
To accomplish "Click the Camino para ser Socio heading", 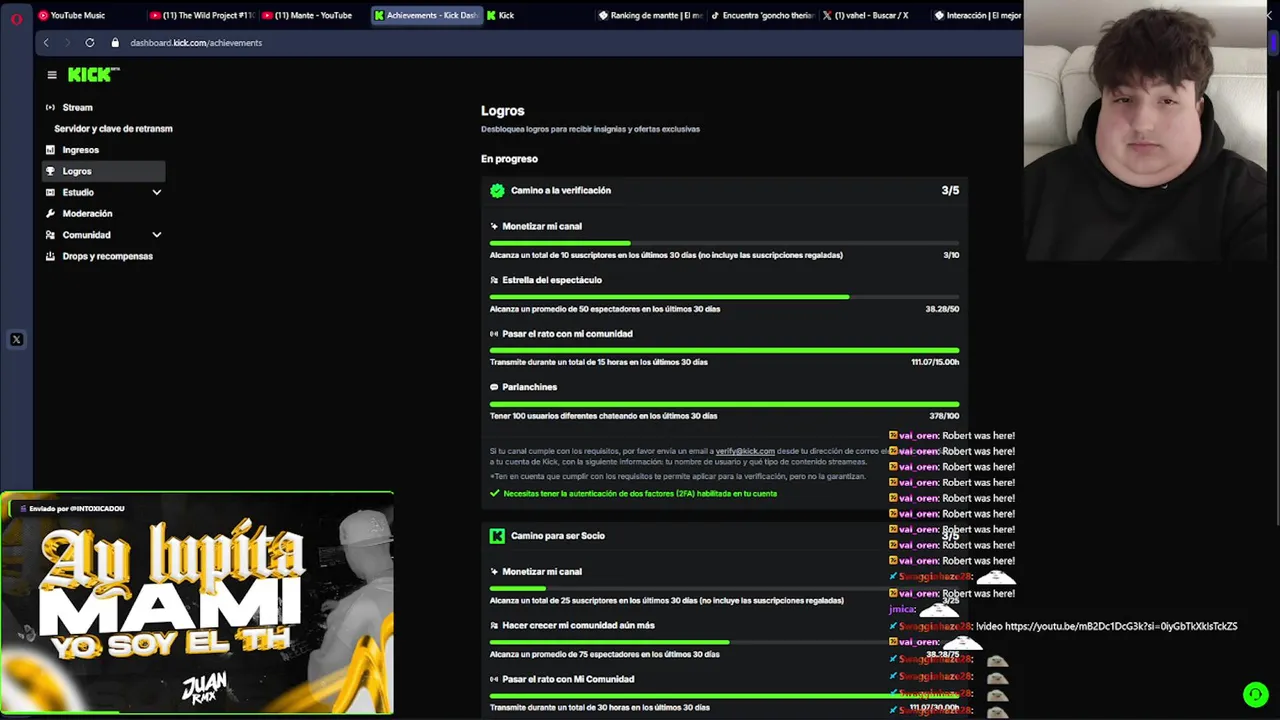I will (558, 536).
